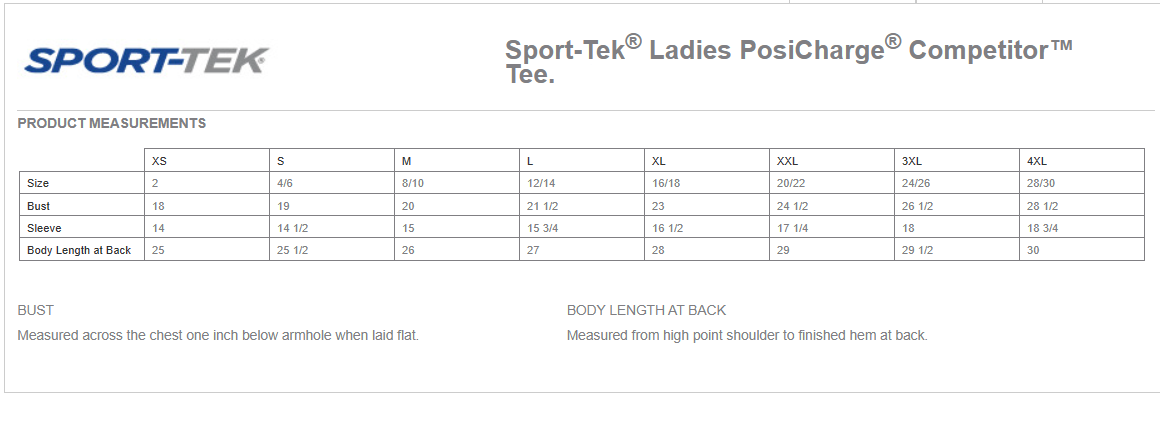Click the 12/14 size cell
The width and height of the screenshot is (1160, 422).
(x=540, y=184)
